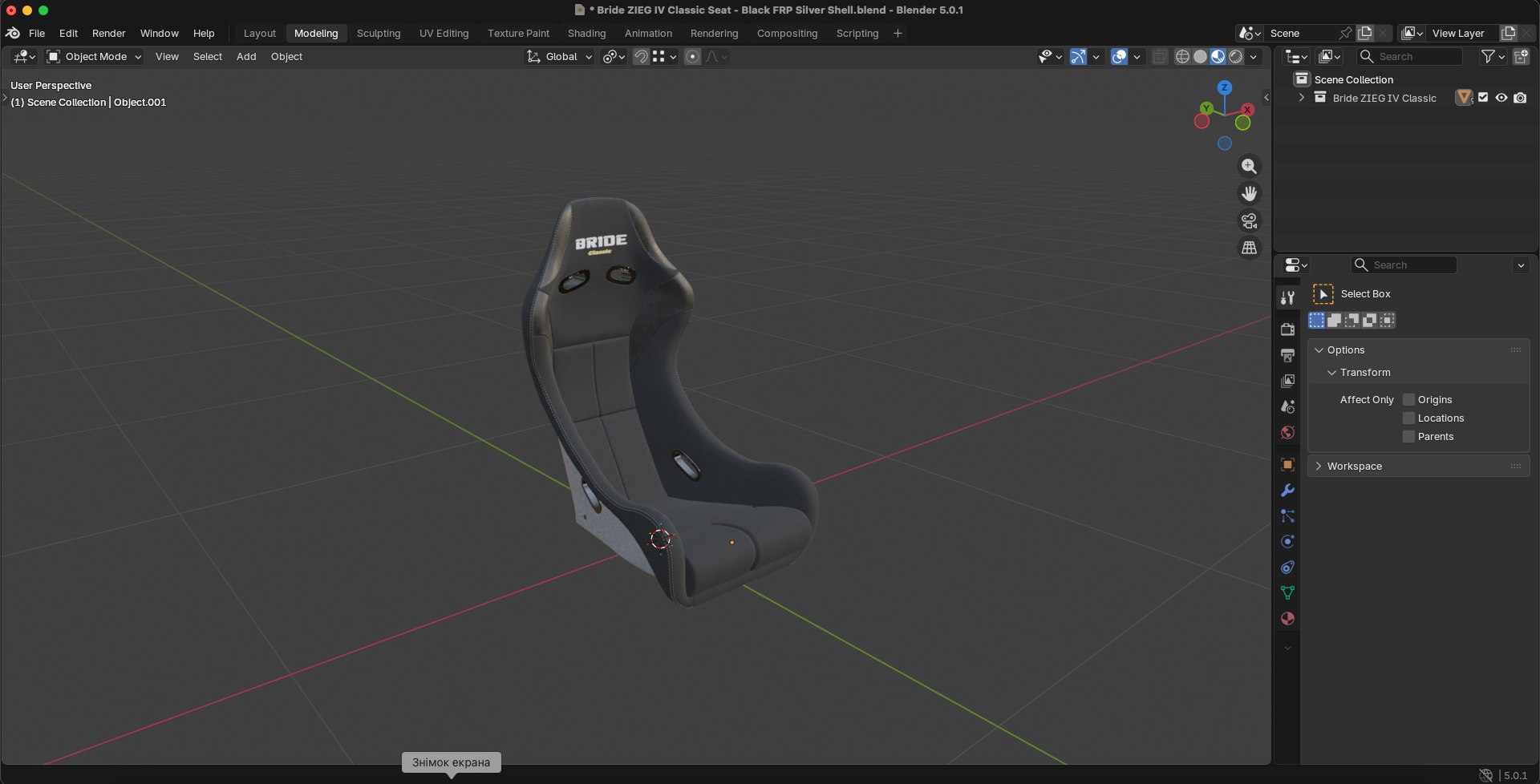Screen dimensions: 1540x784
Task: Enable the Parents checkbox
Action: [x=1408, y=436]
